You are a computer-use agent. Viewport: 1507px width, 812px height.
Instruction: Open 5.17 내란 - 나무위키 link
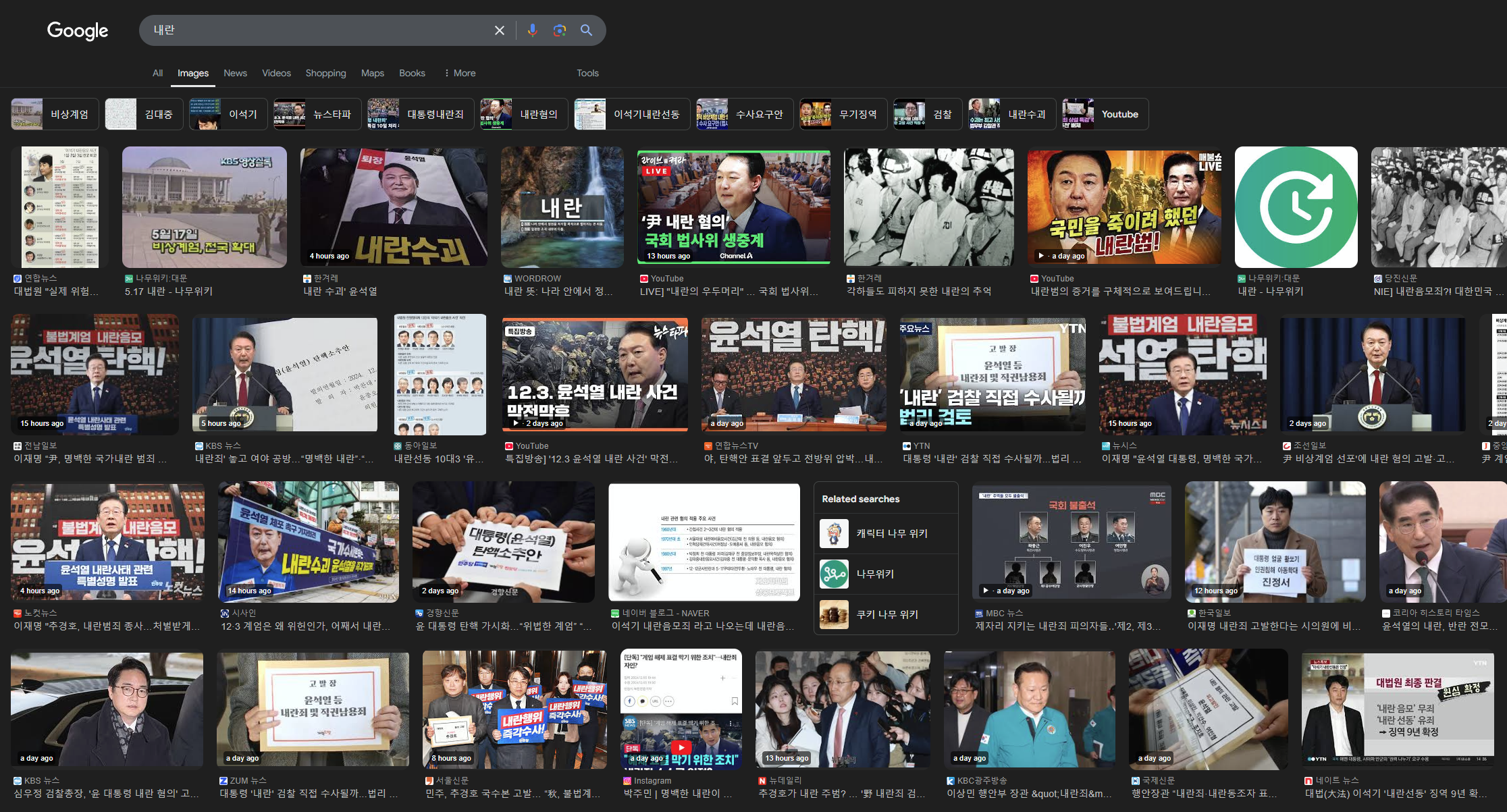pyautogui.click(x=169, y=291)
